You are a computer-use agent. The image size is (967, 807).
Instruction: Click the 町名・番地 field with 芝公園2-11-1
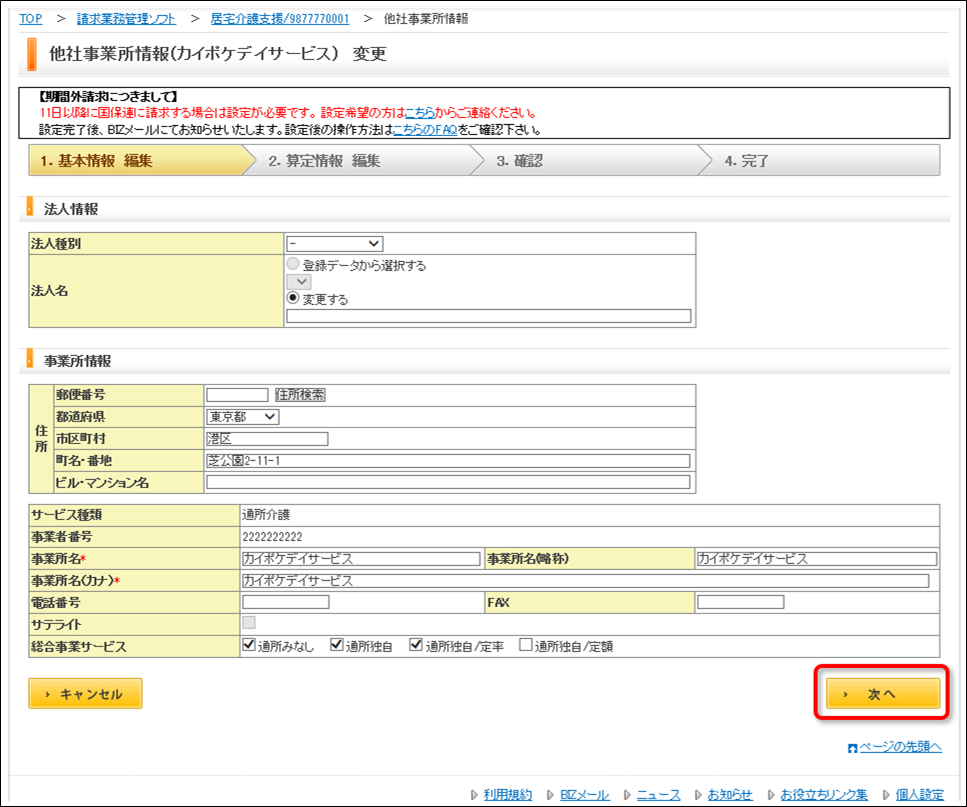(x=448, y=461)
